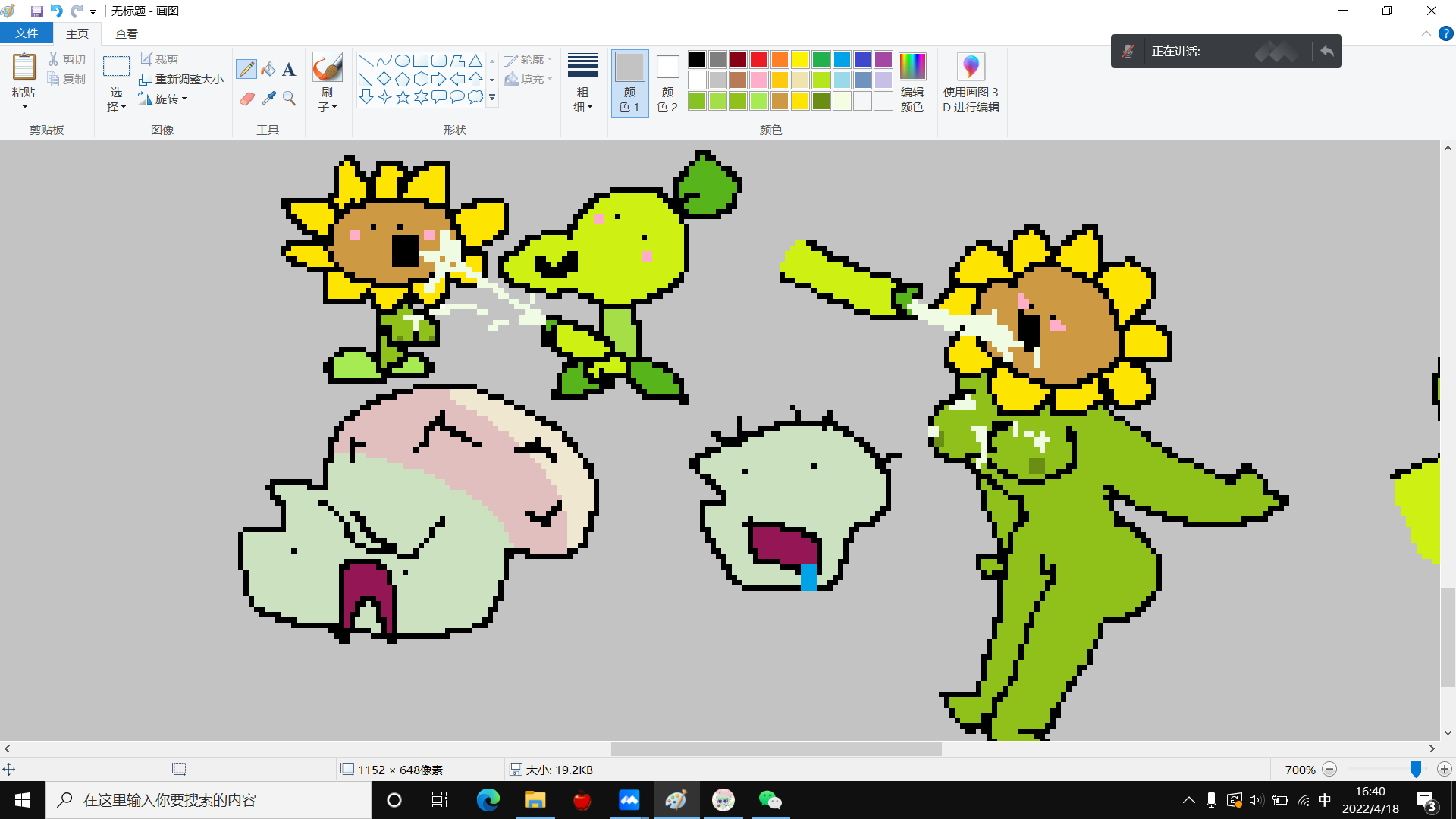Open Customize Quick Access Toolbar dropdown
Screen dimensions: 1456x819
coord(93,12)
